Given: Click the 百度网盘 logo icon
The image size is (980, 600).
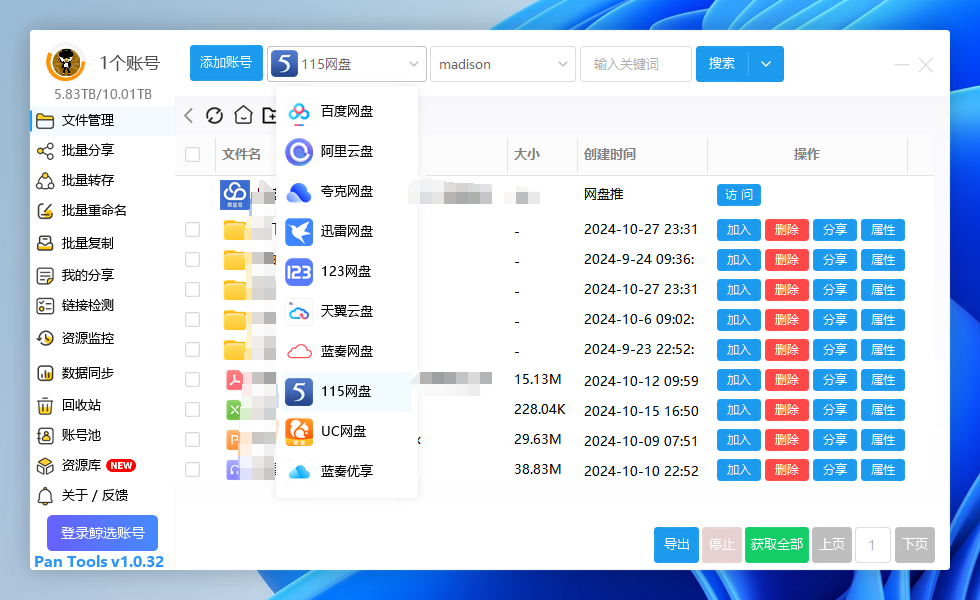Looking at the screenshot, I should 299,112.
